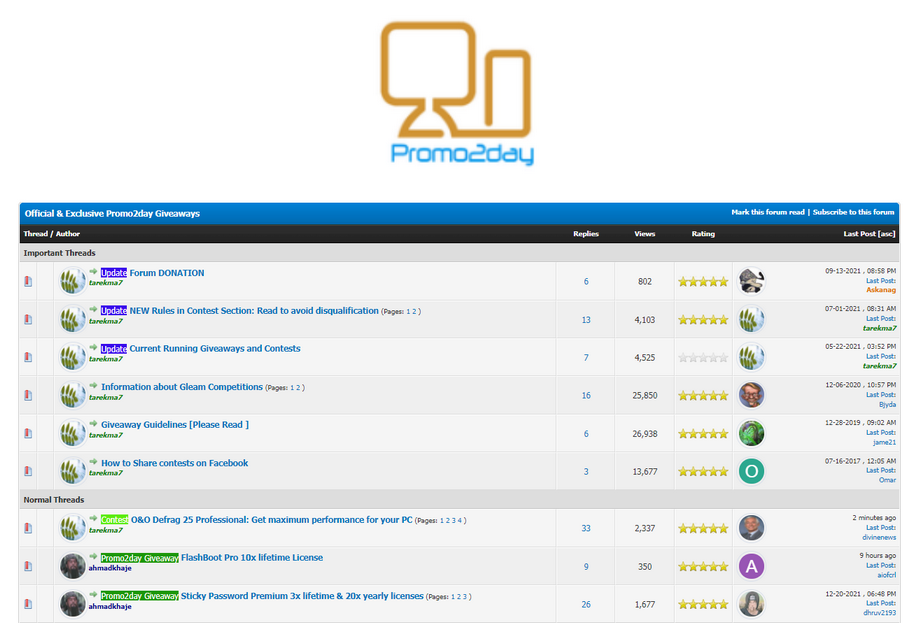Open jame21 user profile link
This screenshot has width=919, height=623.
[x=884, y=442]
